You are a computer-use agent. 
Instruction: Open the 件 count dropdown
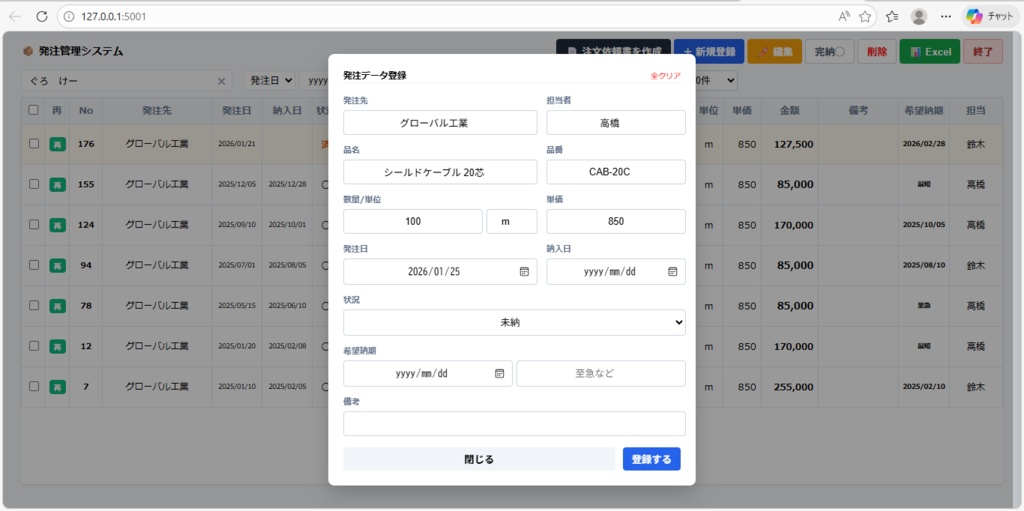716,80
